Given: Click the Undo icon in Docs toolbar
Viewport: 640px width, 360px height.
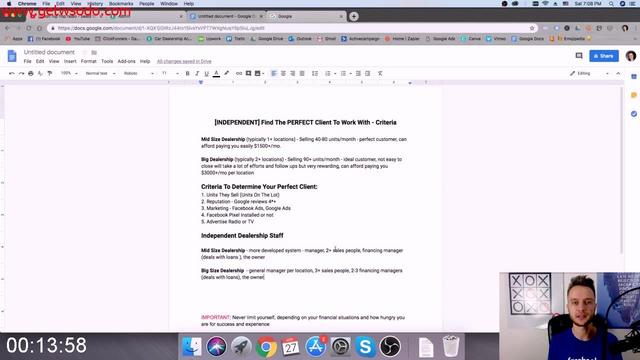Looking at the screenshot, I should point(12,73).
